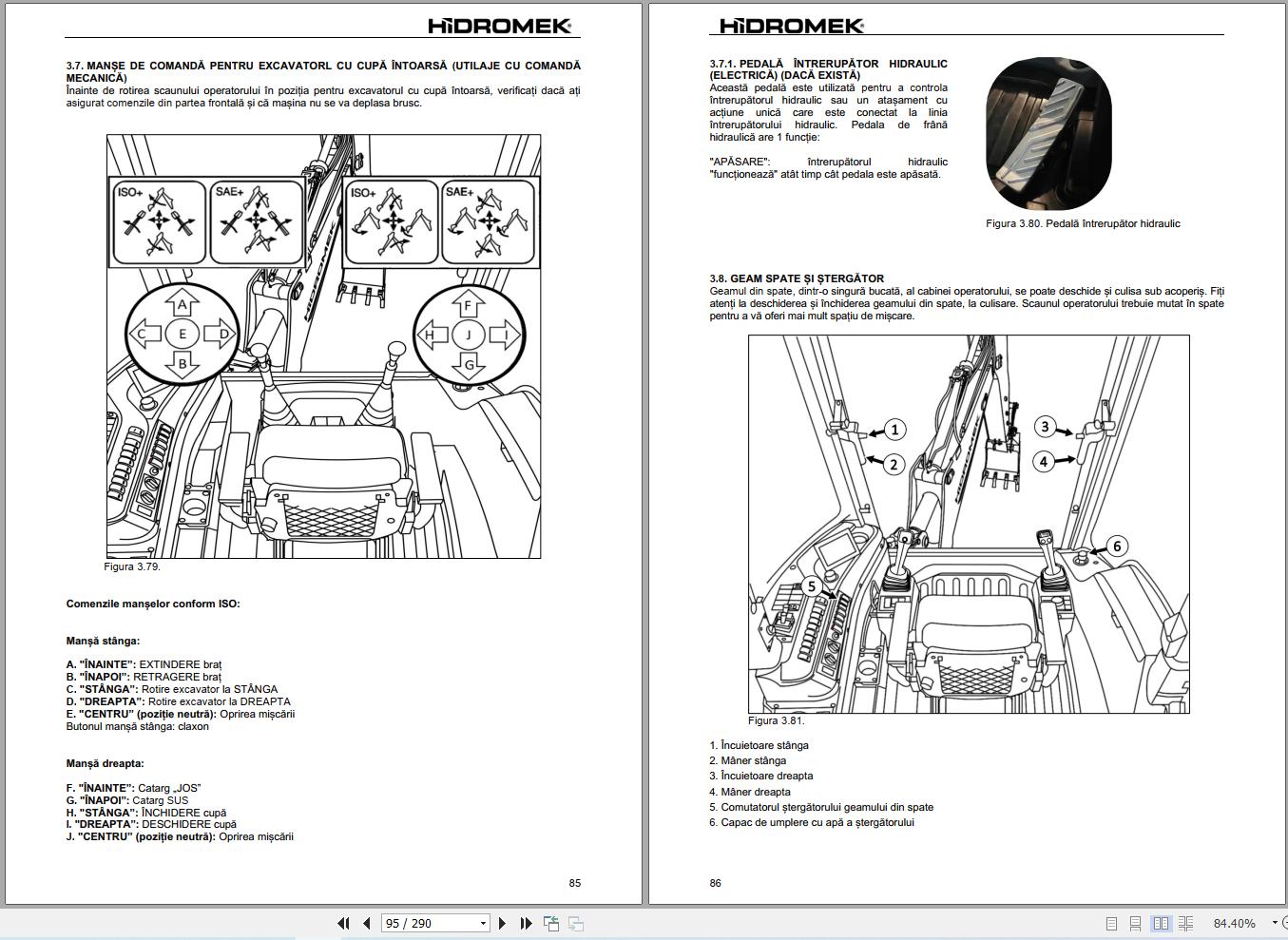
Task: Click page number 86 in the footer
Action: [715, 883]
